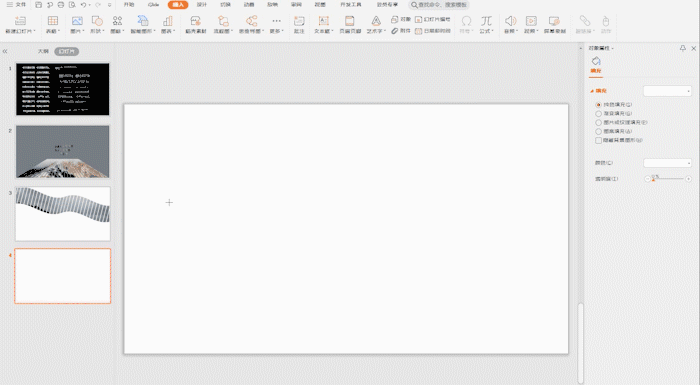Open the Animations ribbon tab

tap(249, 5)
